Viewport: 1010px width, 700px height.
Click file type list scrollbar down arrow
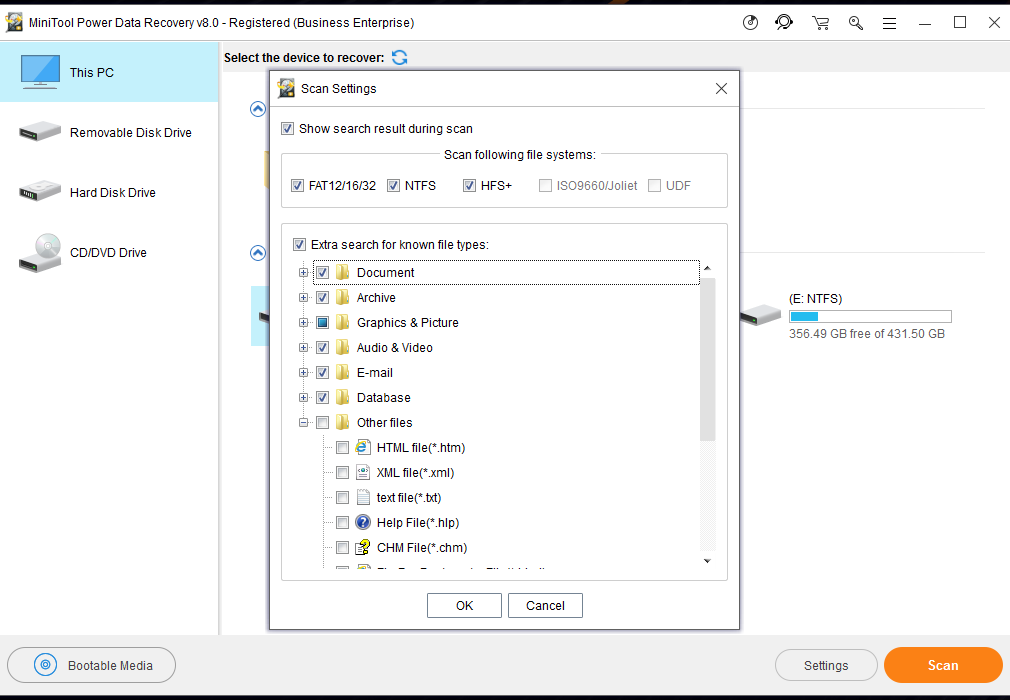click(x=707, y=561)
